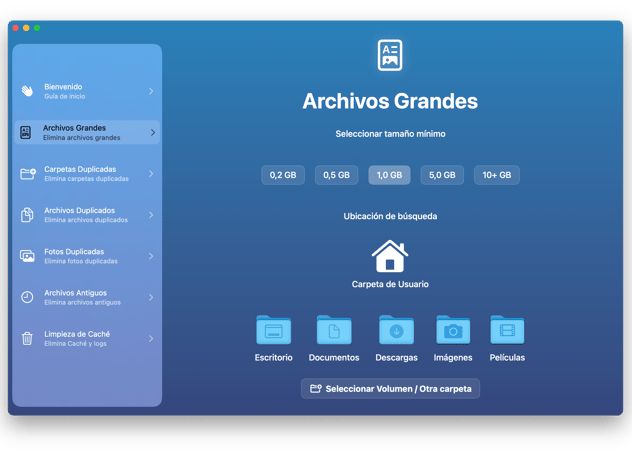Click the Elimina archivos grandes subtitle
This screenshot has width=632, height=455.
(x=81, y=137)
